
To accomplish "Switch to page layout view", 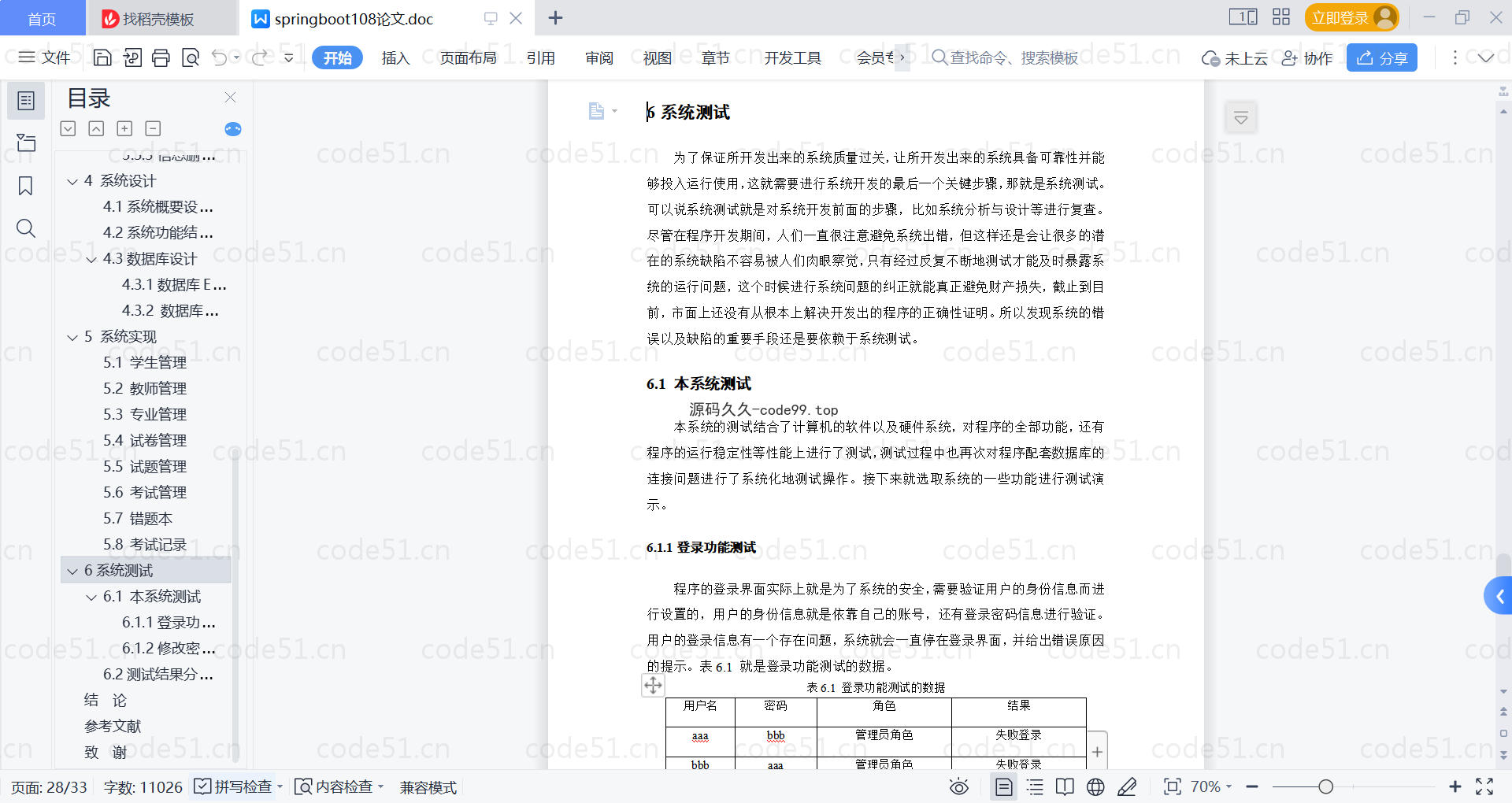I will coord(1003,786).
